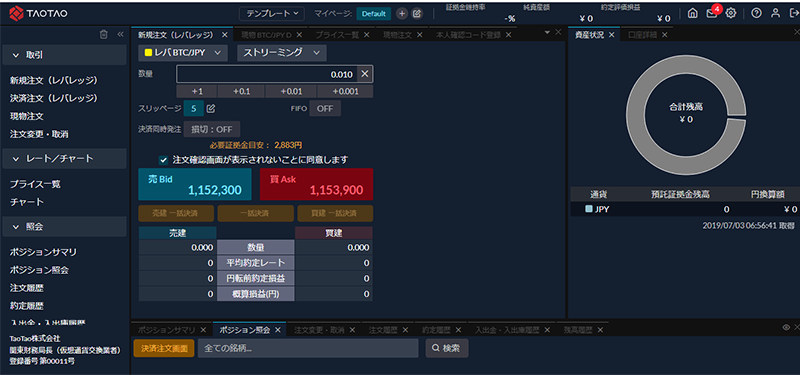
Task: Switch to the プライス一覧 tab
Action: point(337,35)
